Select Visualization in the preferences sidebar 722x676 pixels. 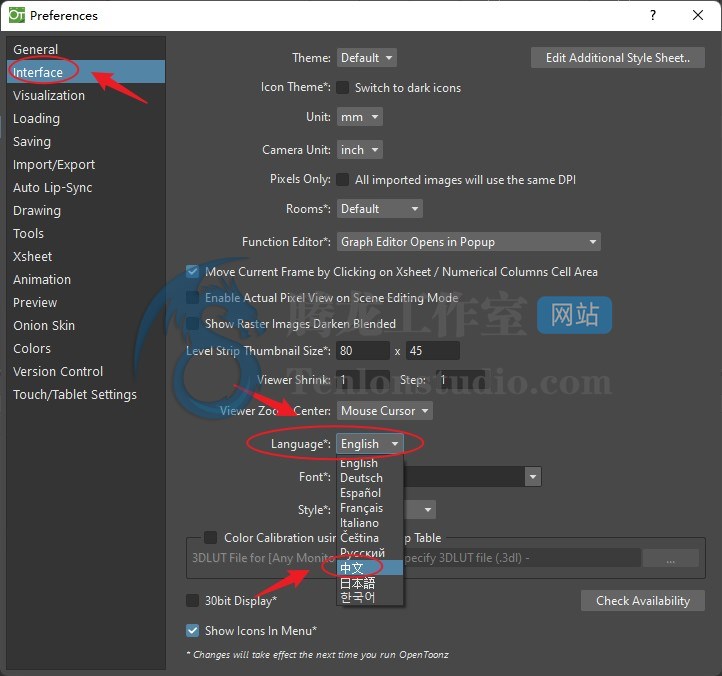point(49,95)
